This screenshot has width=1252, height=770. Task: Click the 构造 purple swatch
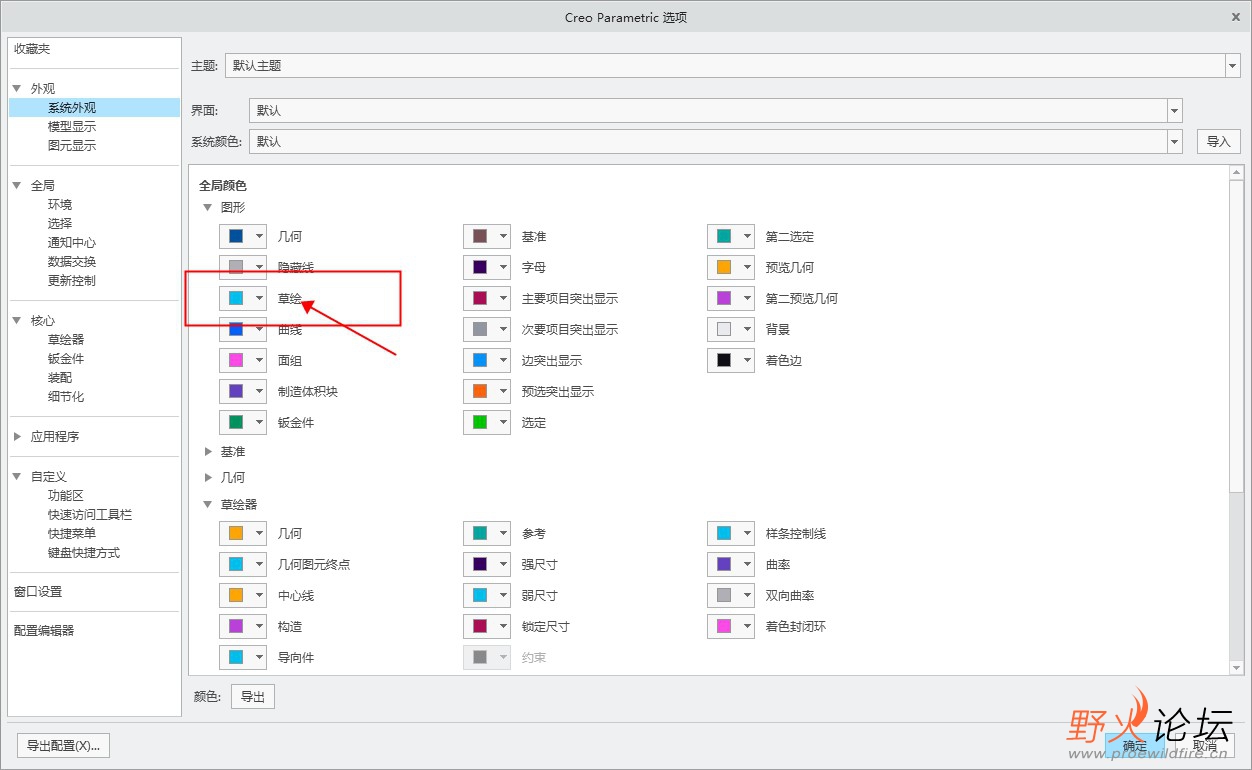point(236,626)
